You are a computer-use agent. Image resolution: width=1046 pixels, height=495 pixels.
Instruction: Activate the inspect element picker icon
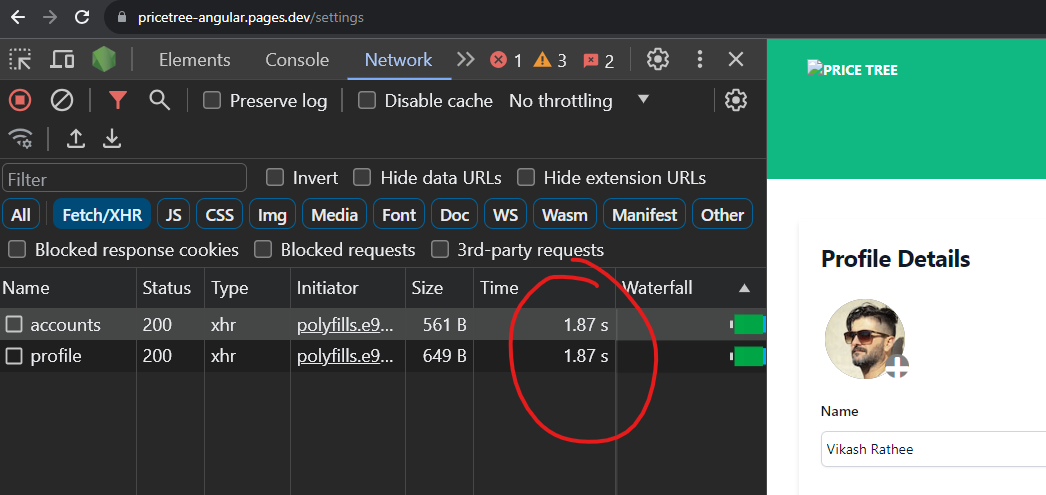[20, 60]
